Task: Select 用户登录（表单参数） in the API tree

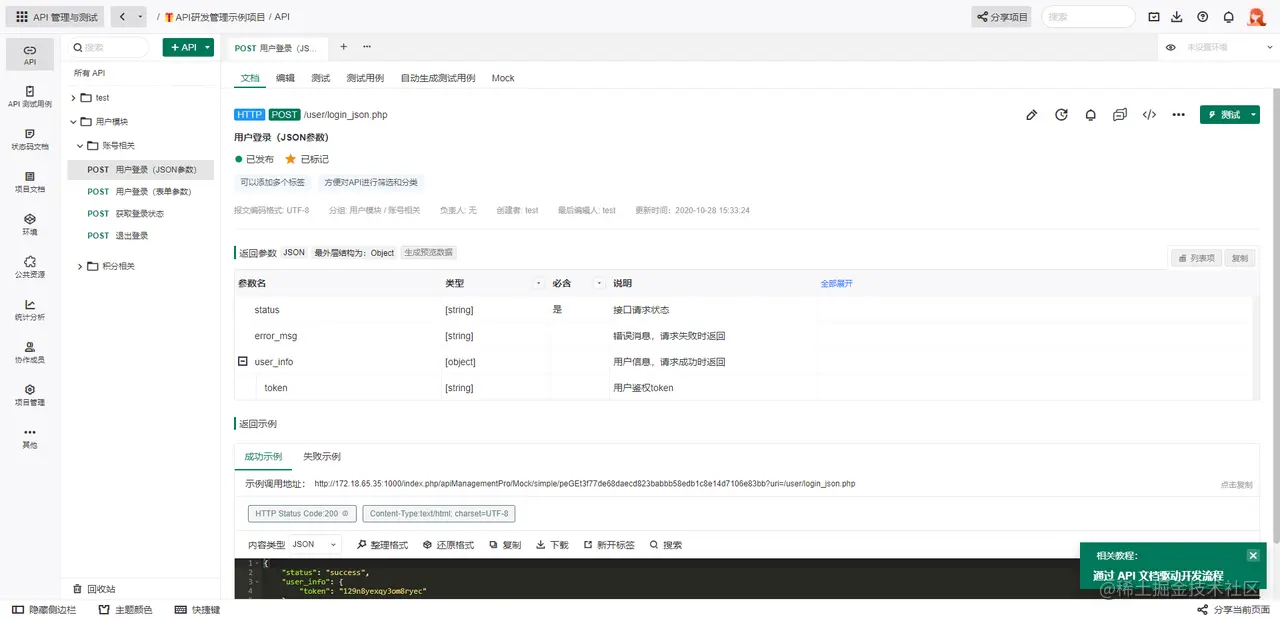Action: [x=139, y=191]
